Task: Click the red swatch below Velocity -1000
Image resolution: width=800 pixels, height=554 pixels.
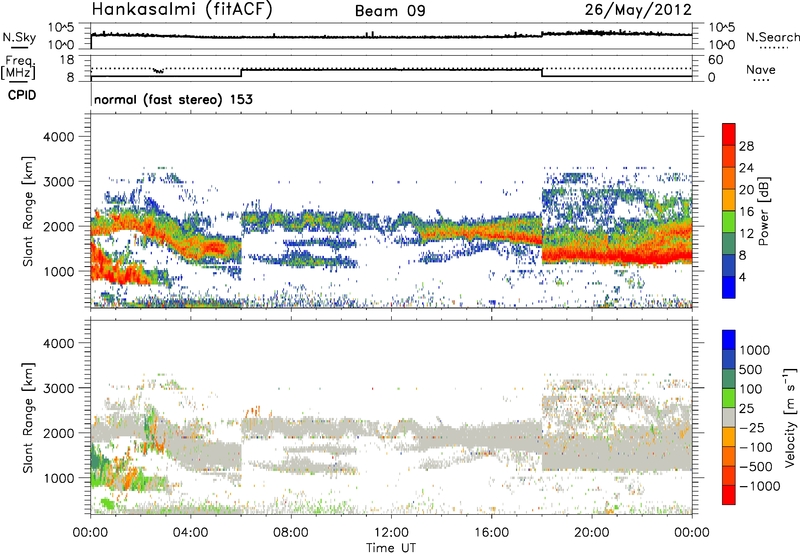Action: pos(729,495)
